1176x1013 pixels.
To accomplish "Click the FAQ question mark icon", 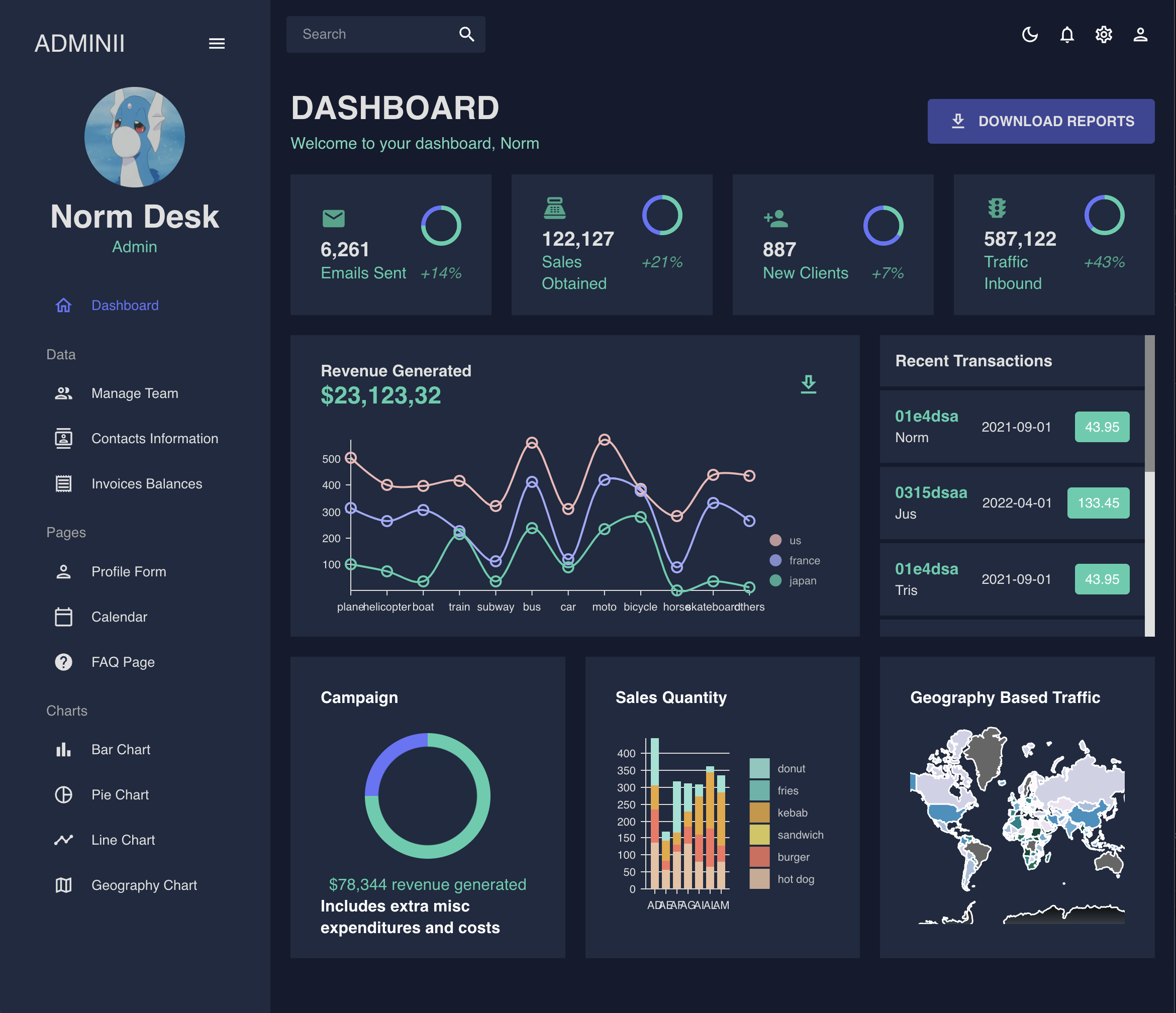I will coord(63,662).
